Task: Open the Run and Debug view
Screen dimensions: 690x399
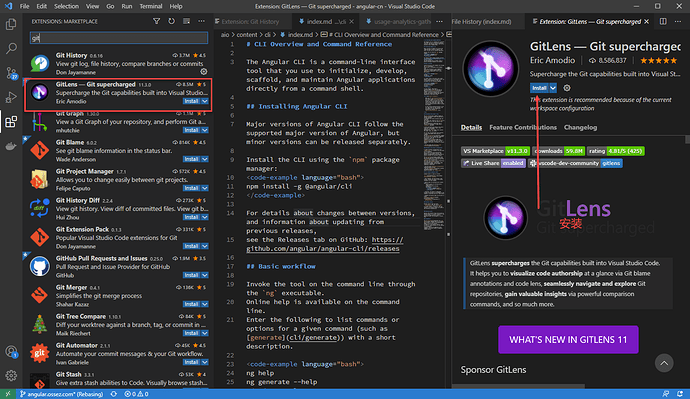Action: [11, 97]
